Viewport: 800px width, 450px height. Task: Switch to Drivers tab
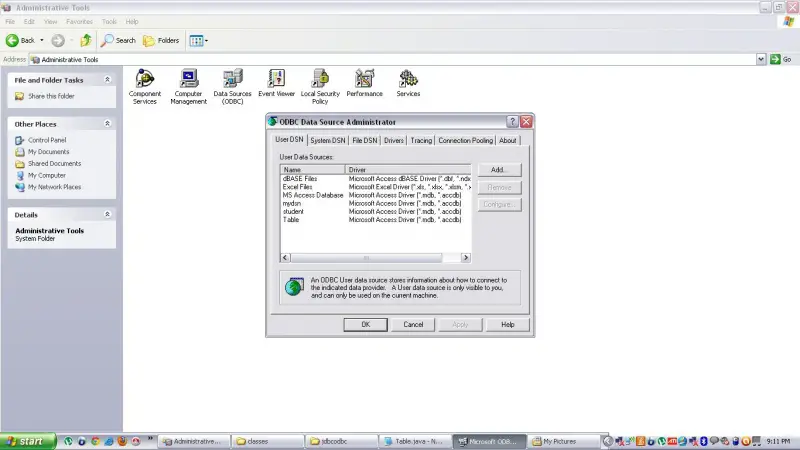[x=394, y=140]
